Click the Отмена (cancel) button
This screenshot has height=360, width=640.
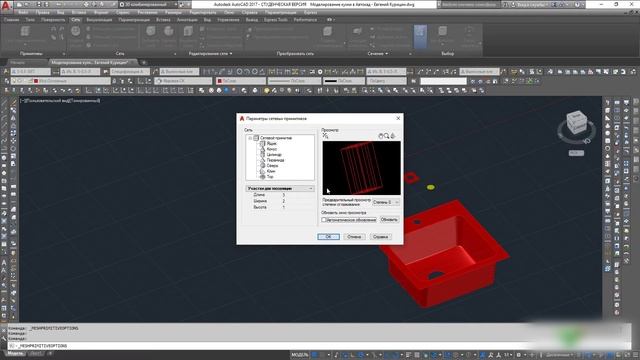point(354,237)
